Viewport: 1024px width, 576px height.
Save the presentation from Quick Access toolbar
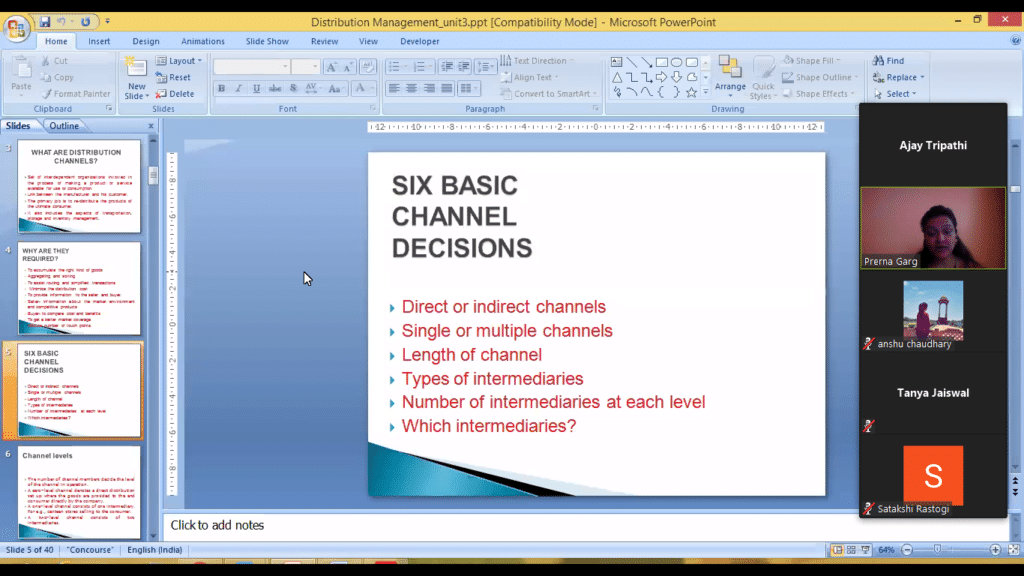[x=45, y=21]
